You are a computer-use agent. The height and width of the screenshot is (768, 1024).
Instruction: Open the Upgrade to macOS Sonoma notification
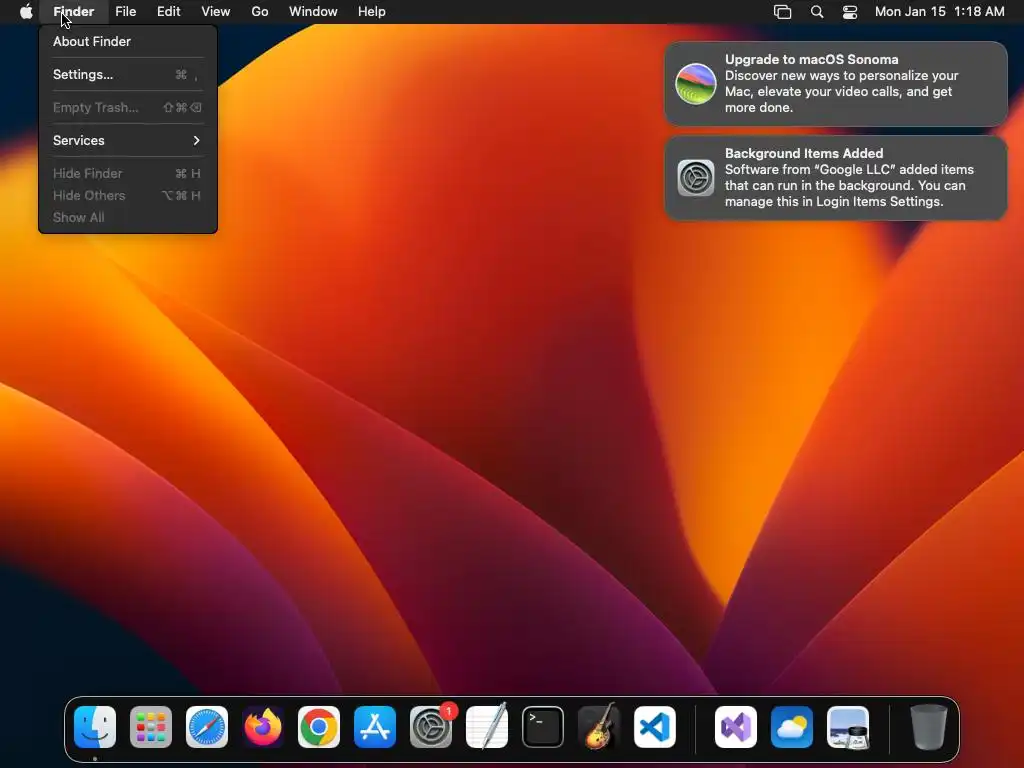pos(836,84)
